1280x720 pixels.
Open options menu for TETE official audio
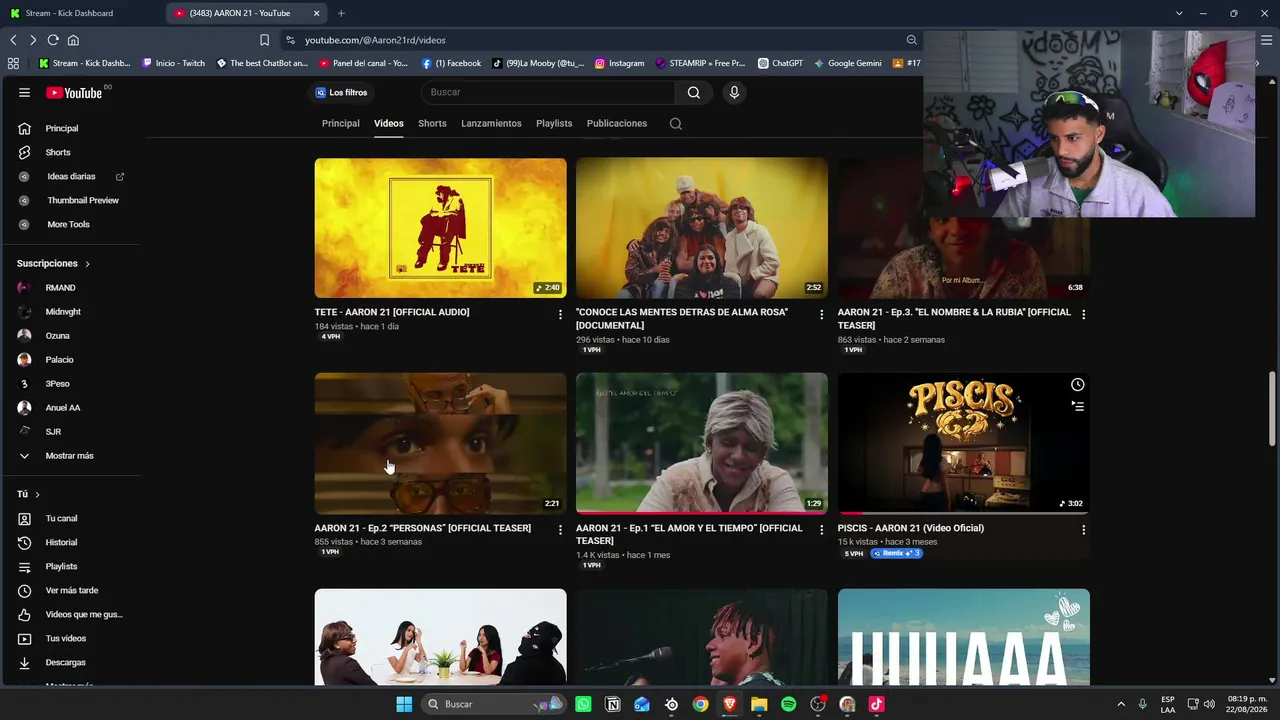[560, 314]
